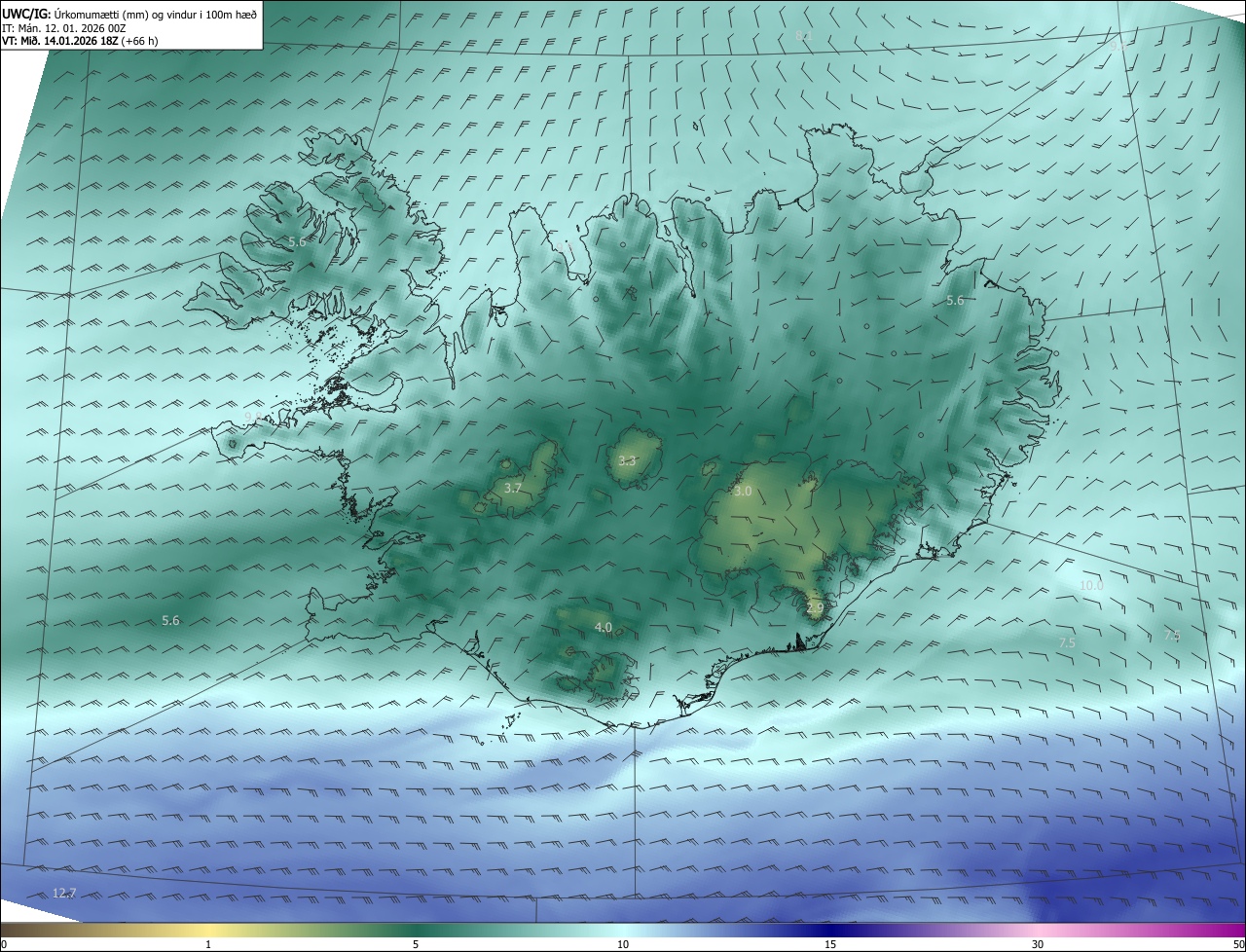
Task: Click the colorbar tick label '15'
Action: pos(830,944)
